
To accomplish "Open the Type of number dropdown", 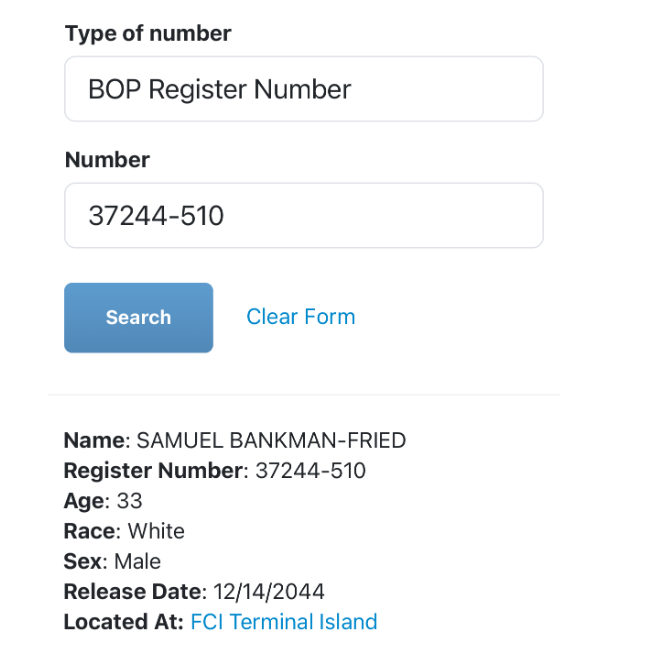I will coord(303,89).
